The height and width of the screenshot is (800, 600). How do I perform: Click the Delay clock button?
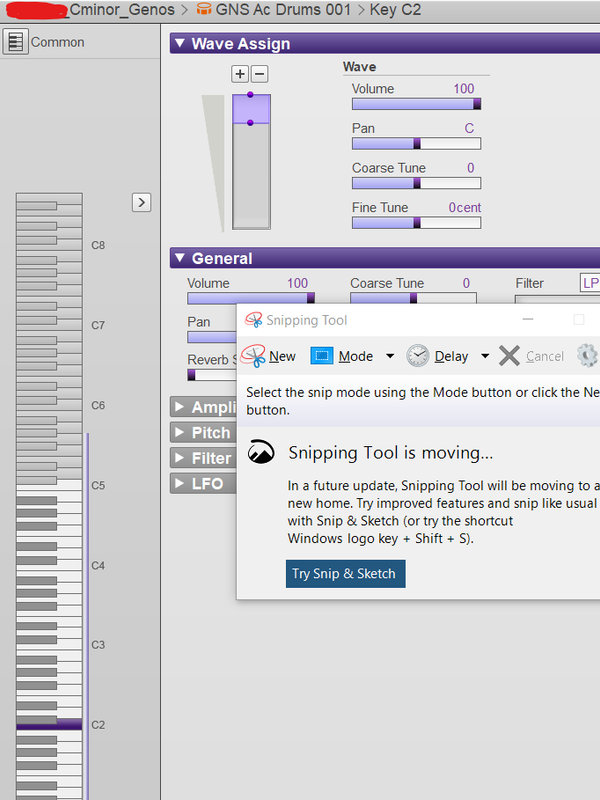437,356
